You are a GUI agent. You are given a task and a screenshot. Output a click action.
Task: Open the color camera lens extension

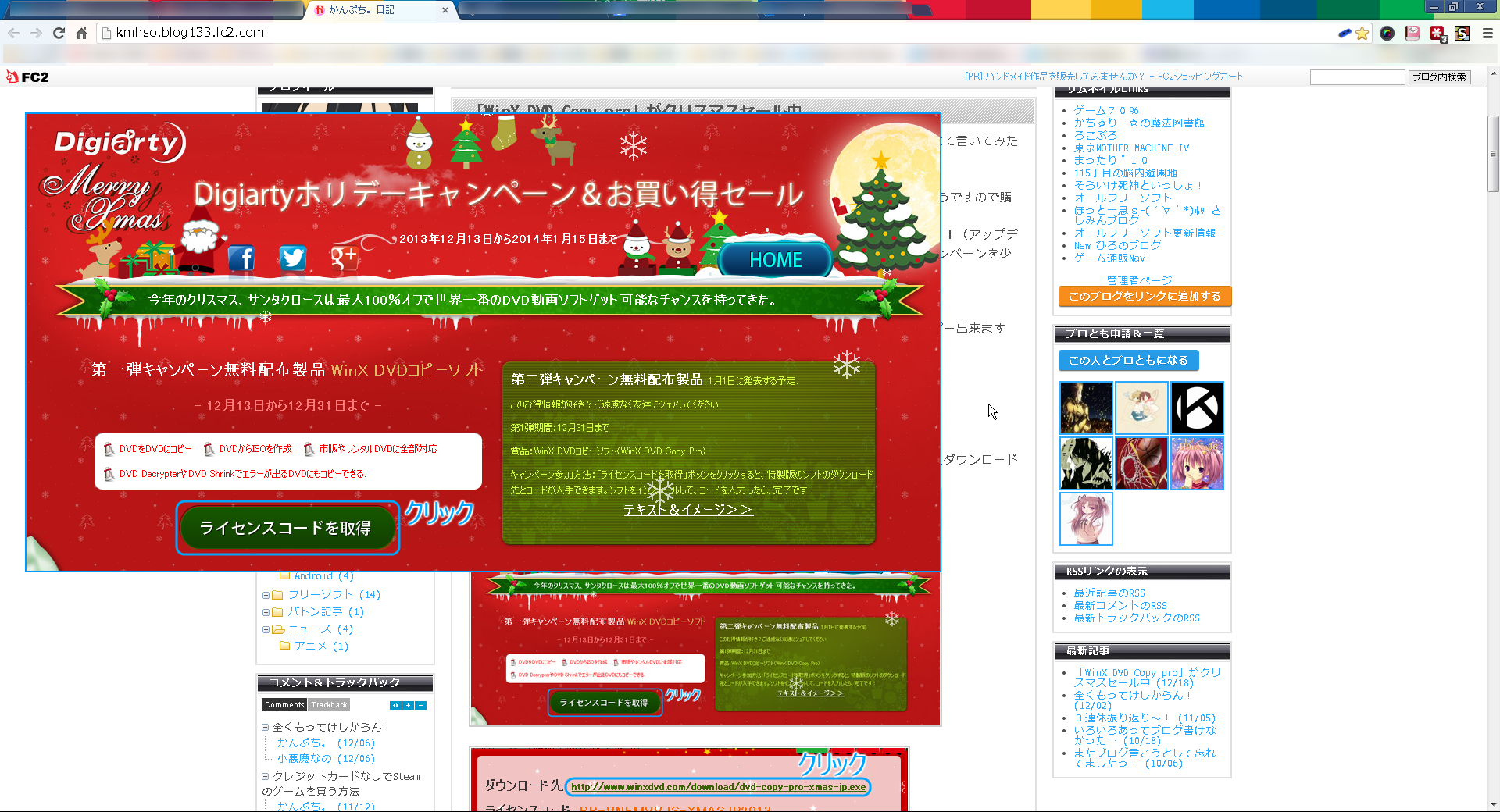pos(1387,33)
